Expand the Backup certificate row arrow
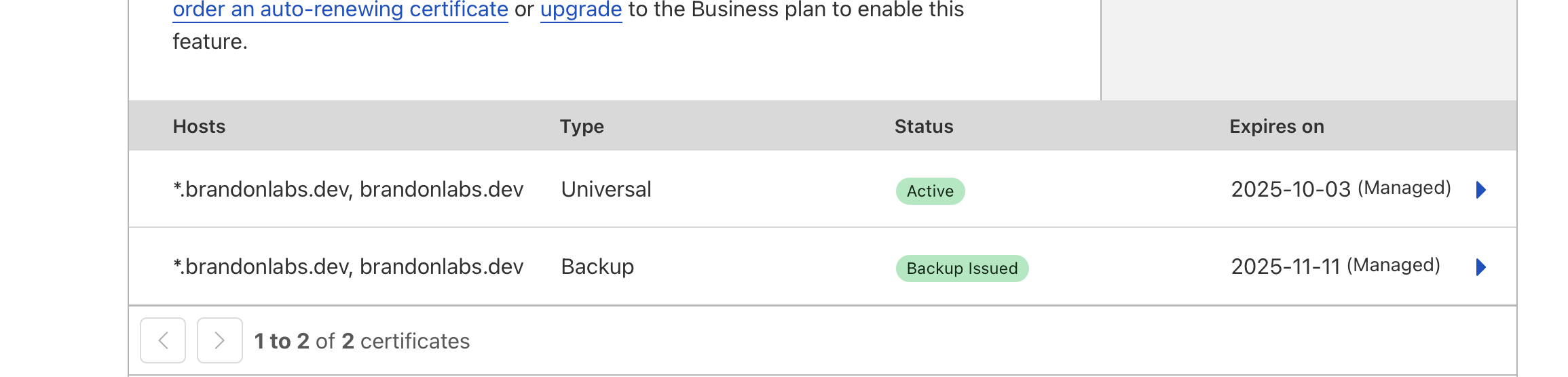This screenshot has height=377, width=1568. coord(1481,267)
